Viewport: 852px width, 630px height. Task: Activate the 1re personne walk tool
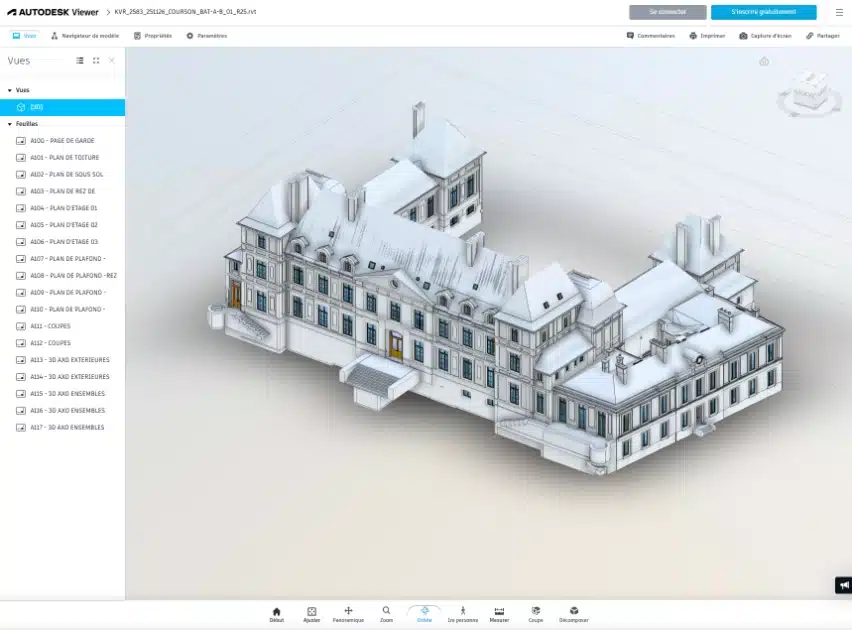pos(463,614)
